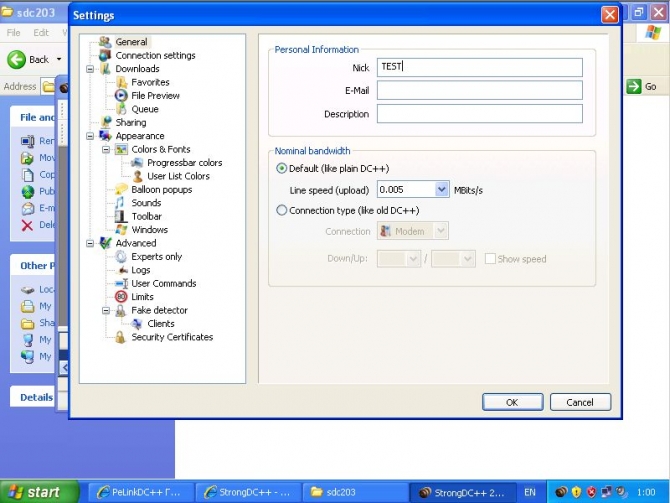Toggle the Show speed checkbox
This screenshot has width=670, height=503.
490,259
